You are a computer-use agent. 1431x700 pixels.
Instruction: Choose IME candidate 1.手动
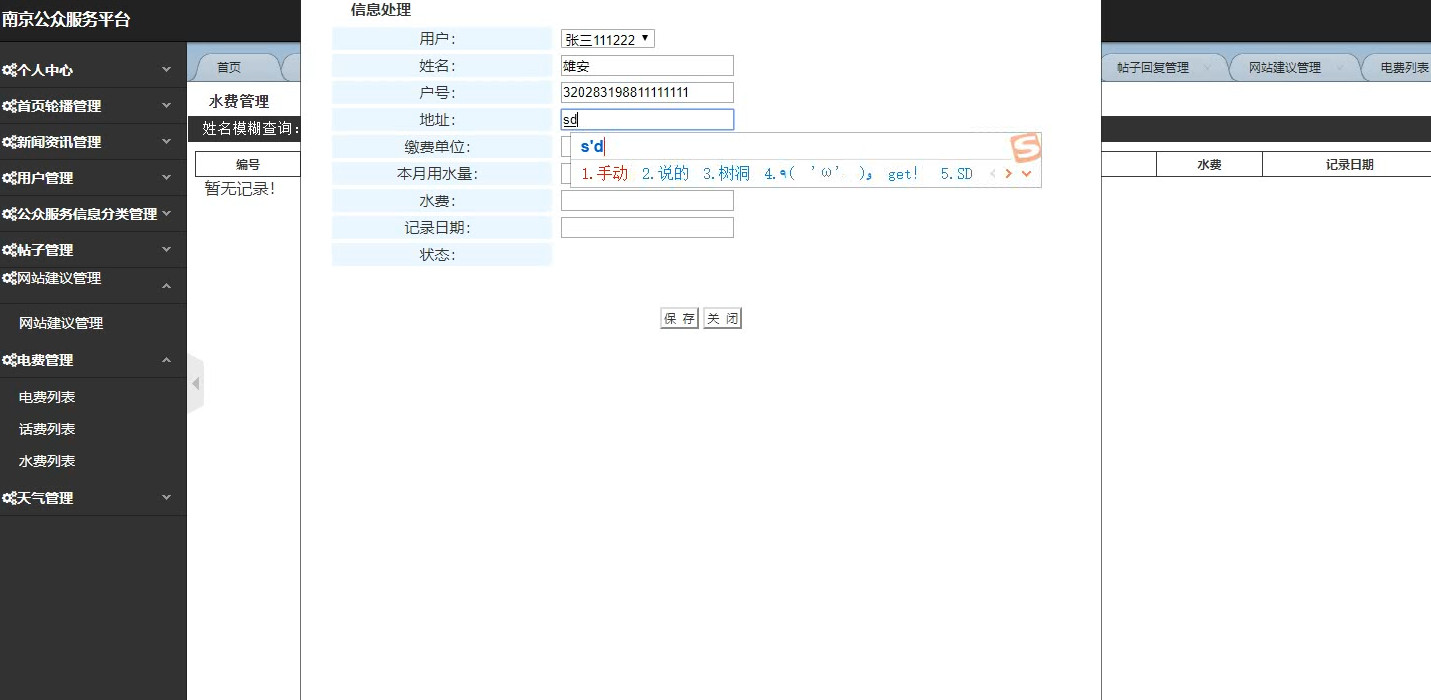pyautogui.click(x=605, y=174)
